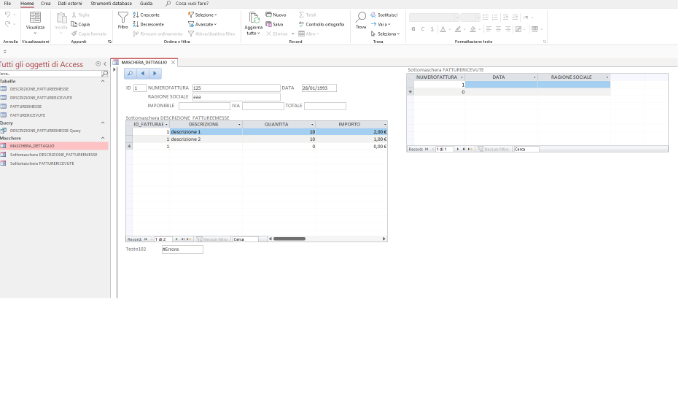Open the FATTUREEMESSE table
This screenshot has height=394, width=700.
25,106
